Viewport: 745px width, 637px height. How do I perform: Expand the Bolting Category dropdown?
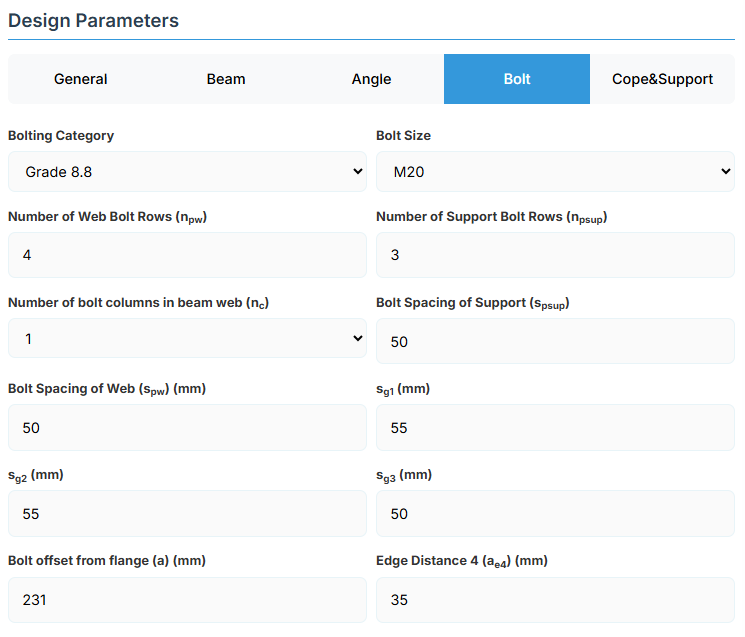pyautogui.click(x=187, y=172)
